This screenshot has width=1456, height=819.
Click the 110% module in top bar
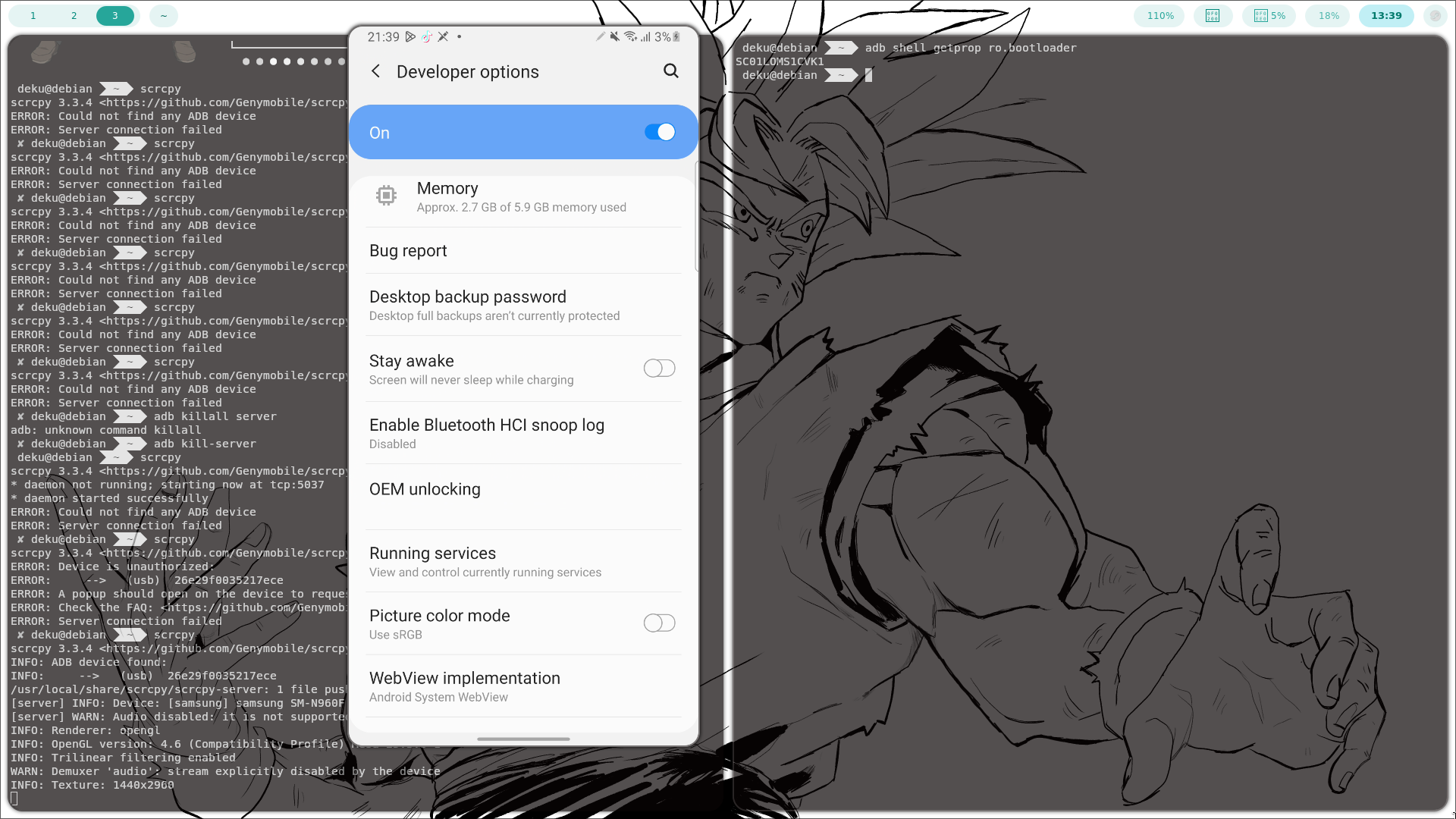[1159, 16]
